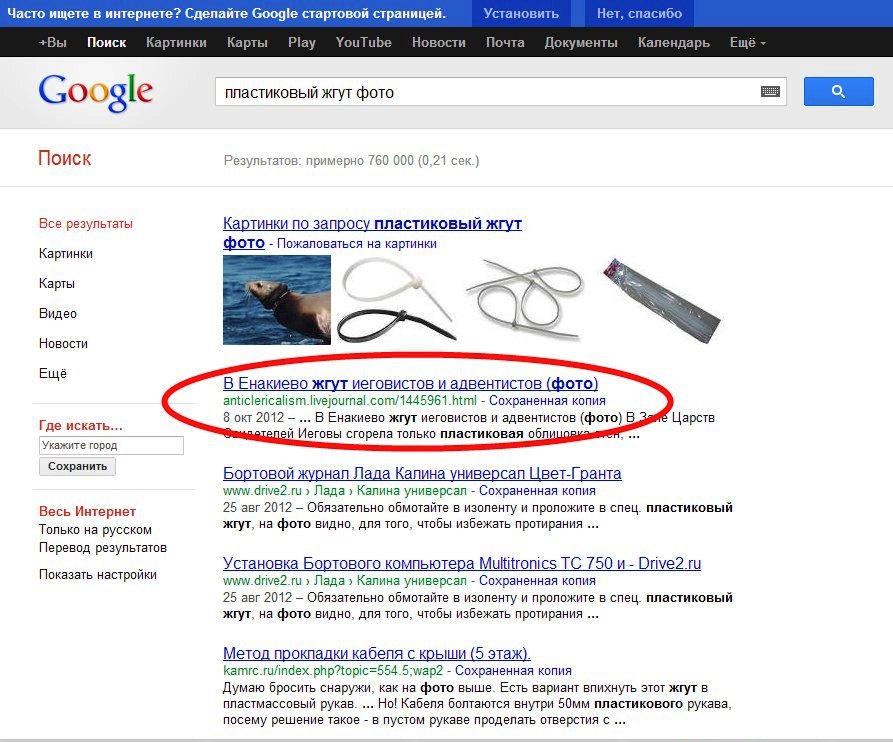Image resolution: width=893 pixels, height=742 pixels.
Task: Expand "Показать настройки" in sidebar
Action: coord(97,575)
